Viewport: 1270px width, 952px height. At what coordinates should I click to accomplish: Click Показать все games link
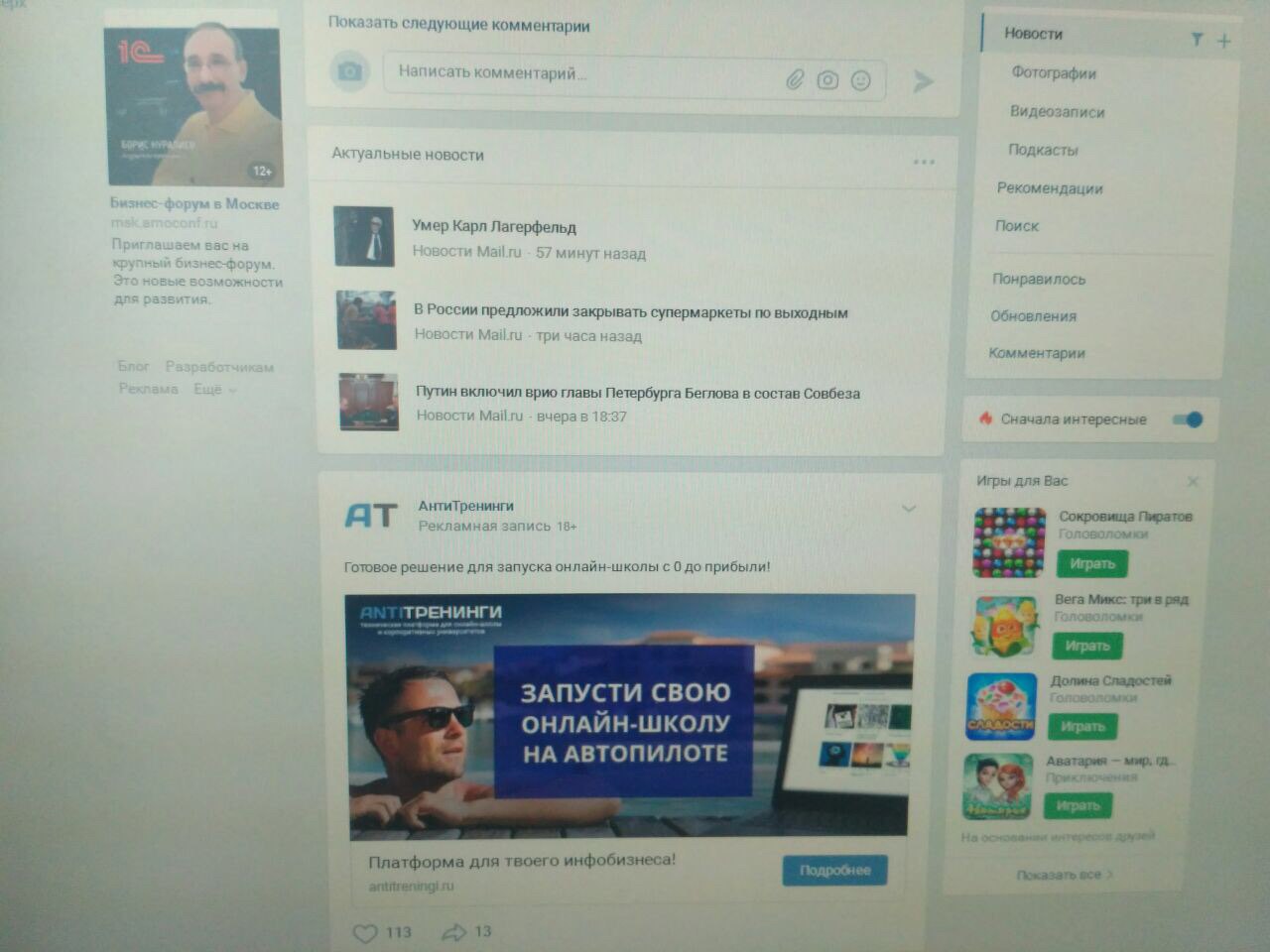pos(1065,875)
